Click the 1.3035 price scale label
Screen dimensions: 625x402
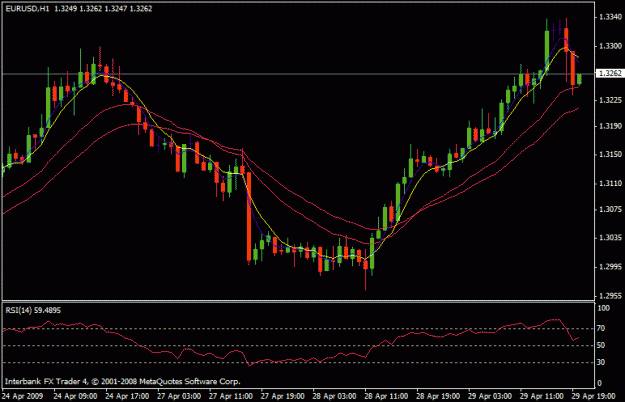coord(610,238)
